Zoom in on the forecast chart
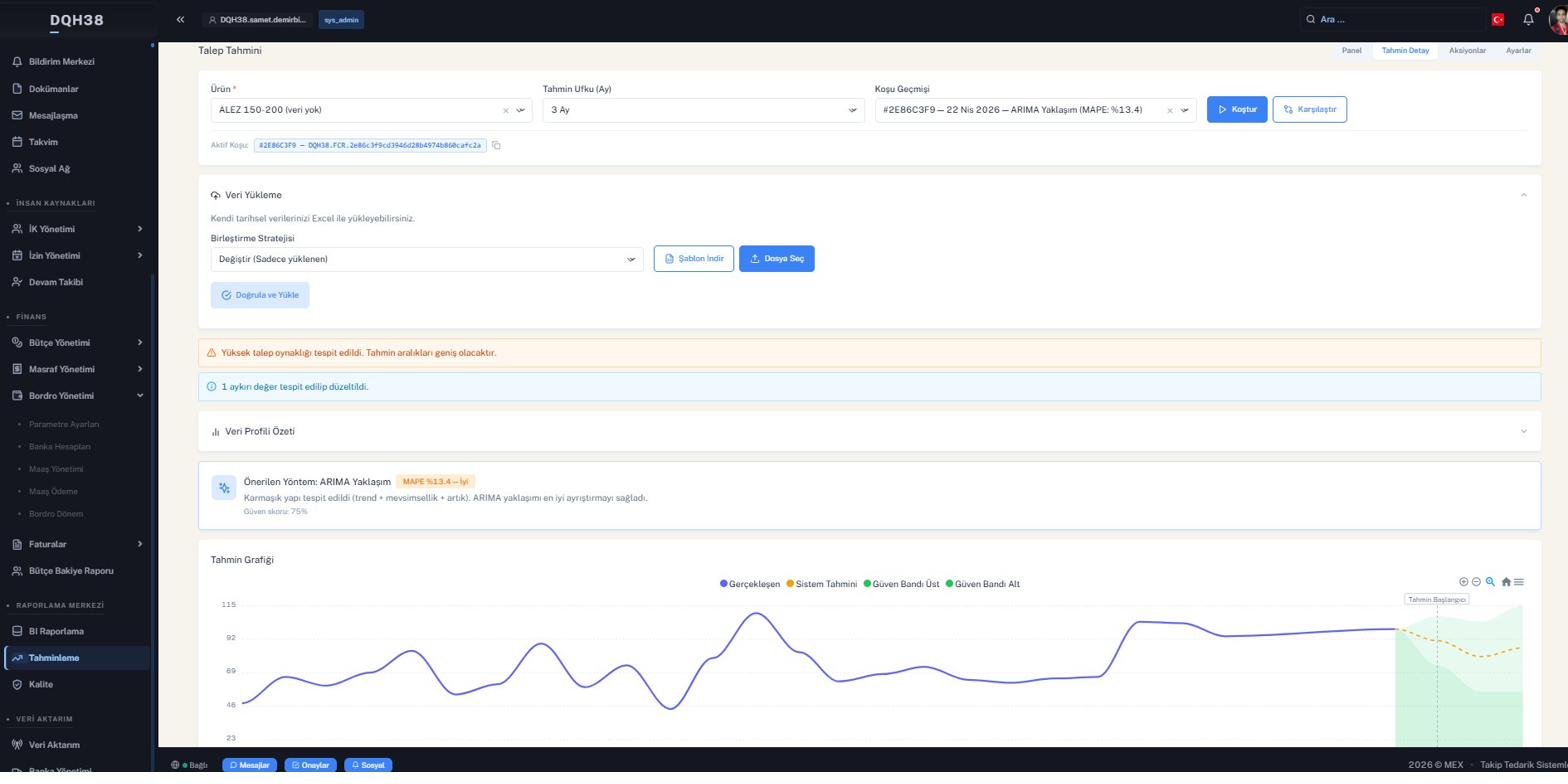Image resolution: width=1568 pixels, height=784 pixels. (1463, 582)
